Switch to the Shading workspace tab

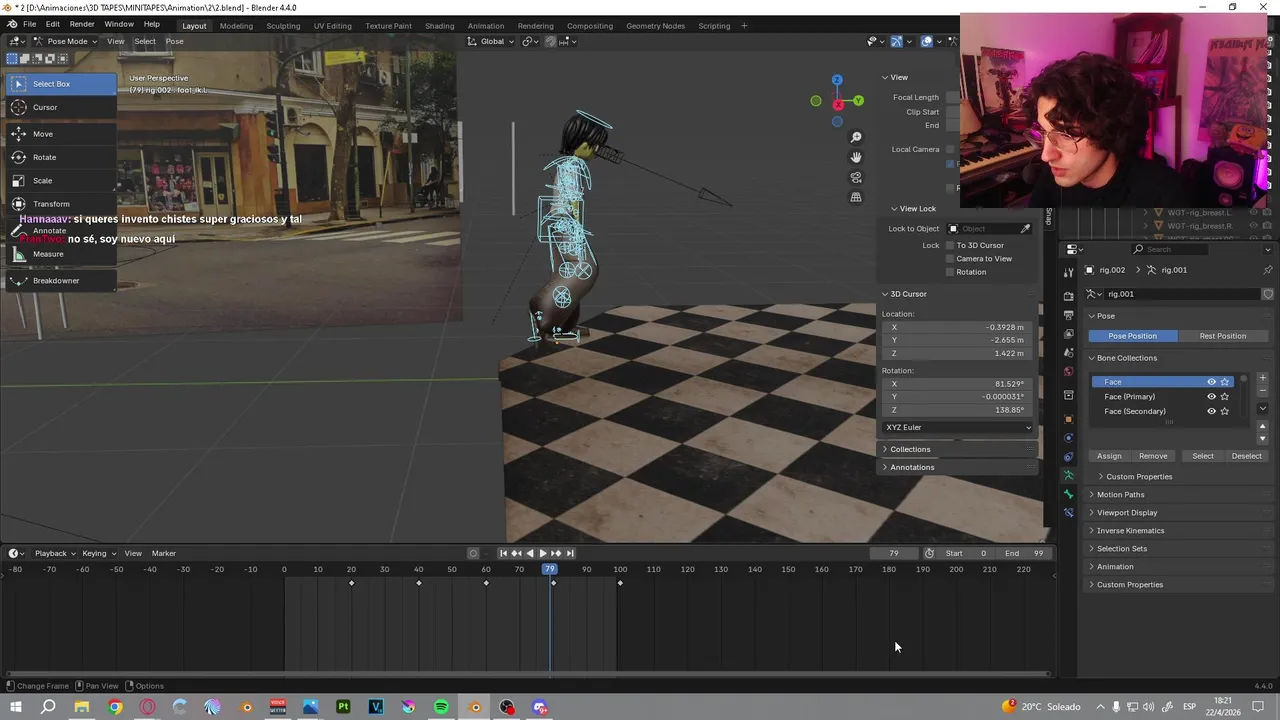point(439,25)
